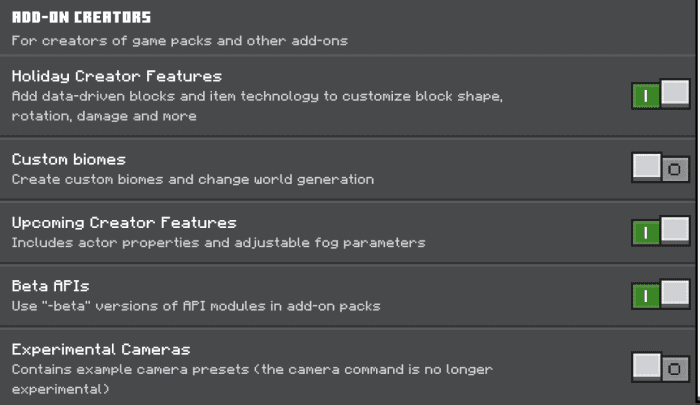Click the gray O indicator on Custom biomes

click(675, 169)
